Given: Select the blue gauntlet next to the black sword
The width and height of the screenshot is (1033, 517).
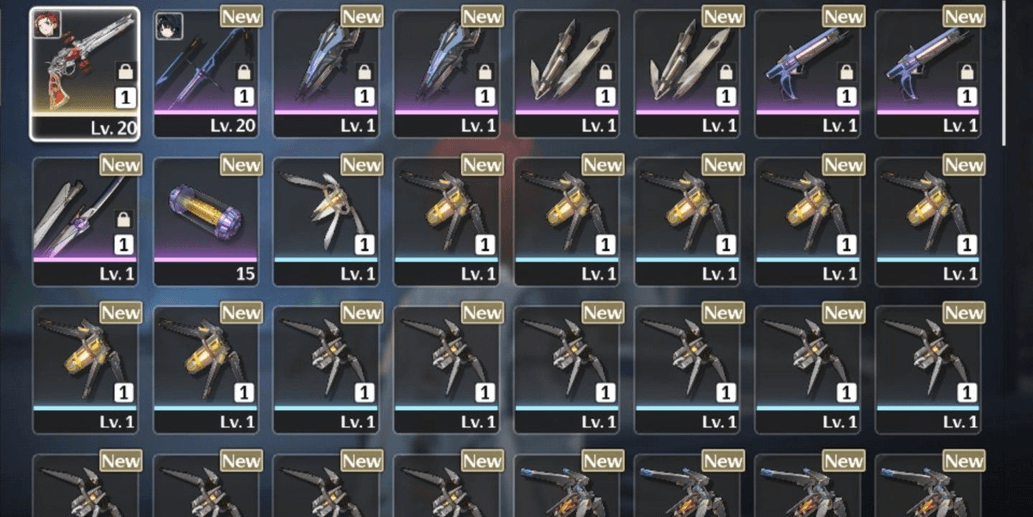Looking at the screenshot, I should (x=326, y=74).
